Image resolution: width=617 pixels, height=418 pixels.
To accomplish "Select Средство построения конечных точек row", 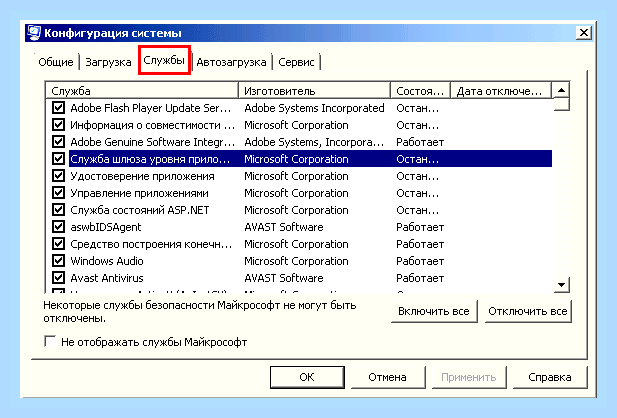I will 299,244.
